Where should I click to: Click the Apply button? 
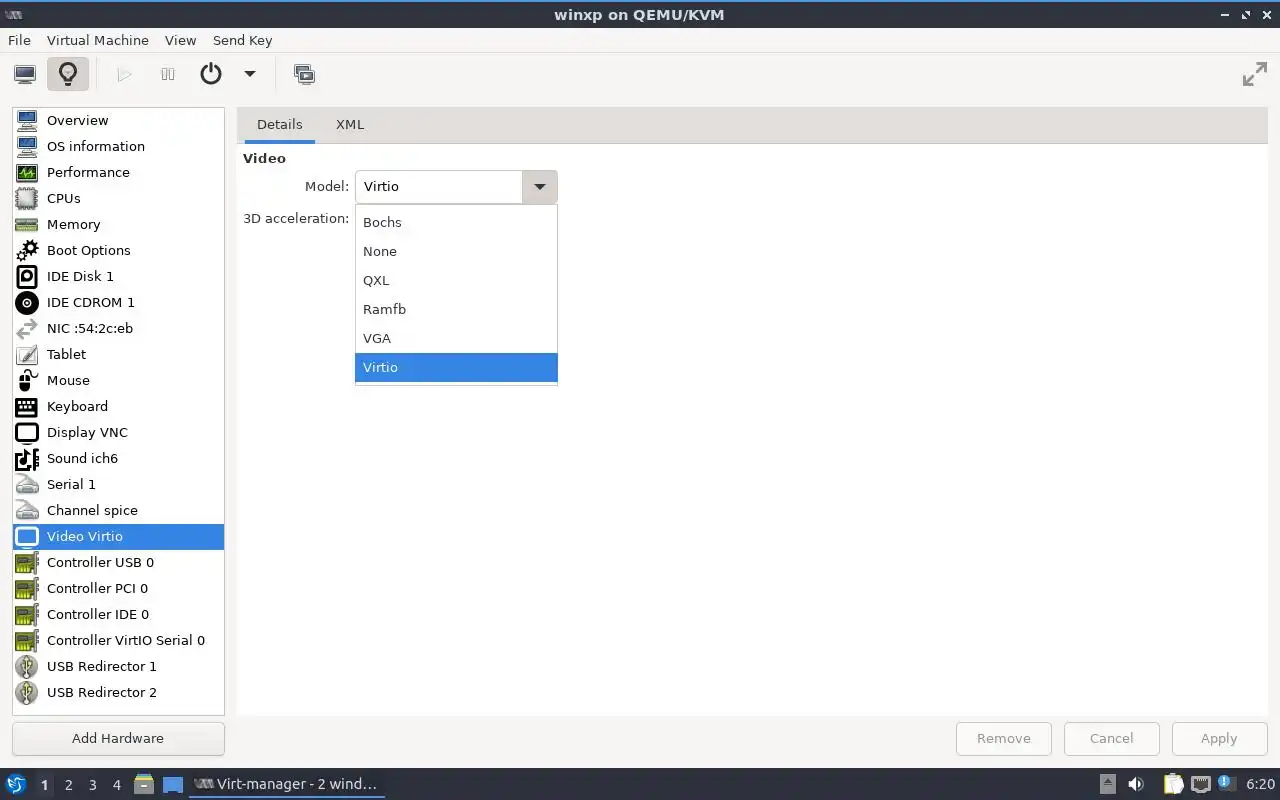[x=1219, y=739]
